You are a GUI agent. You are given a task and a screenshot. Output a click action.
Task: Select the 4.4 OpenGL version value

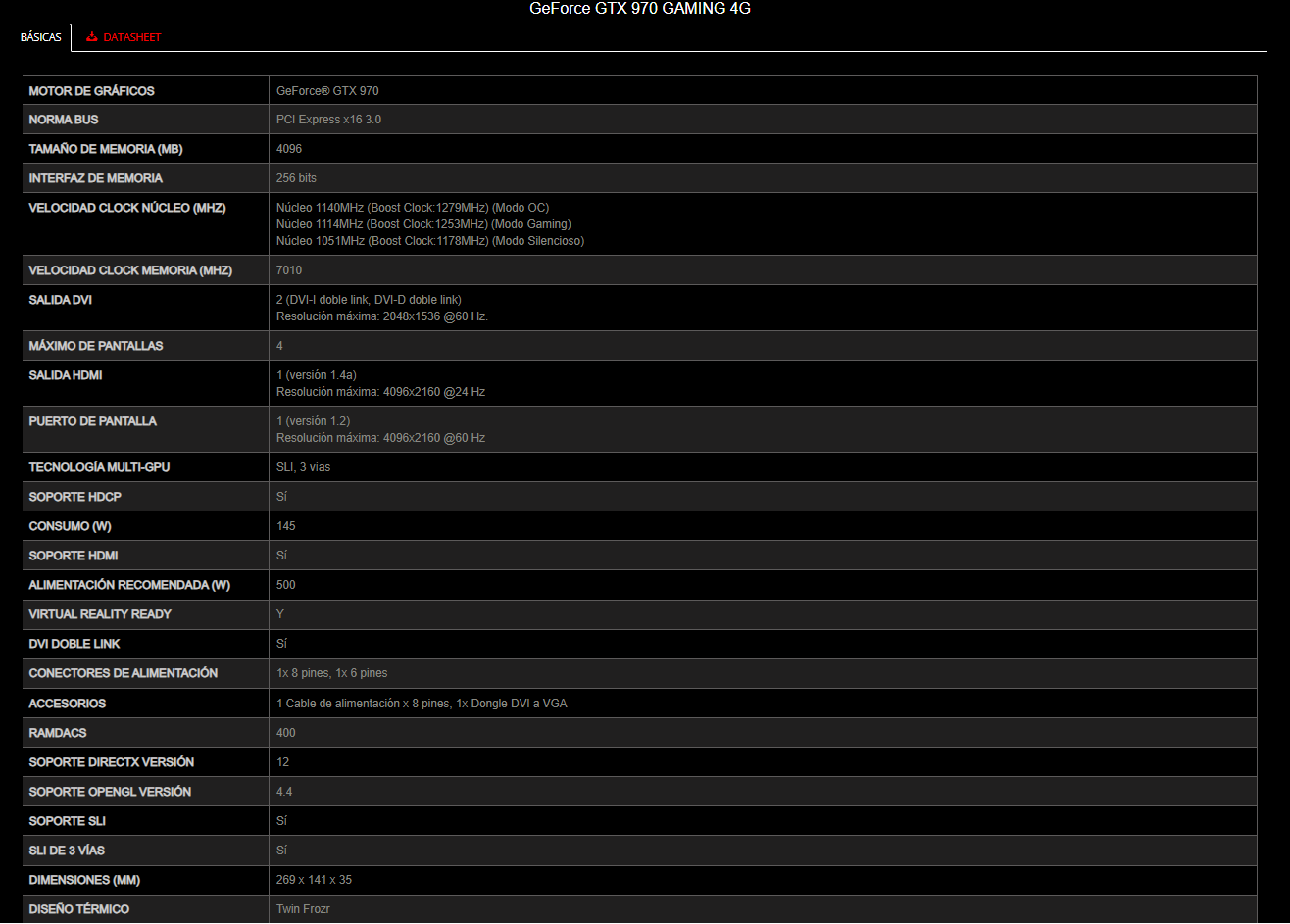pos(284,792)
